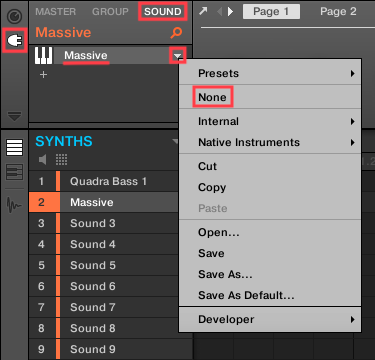
Task: Select the Sound 6 slot
Action: tap(103, 286)
